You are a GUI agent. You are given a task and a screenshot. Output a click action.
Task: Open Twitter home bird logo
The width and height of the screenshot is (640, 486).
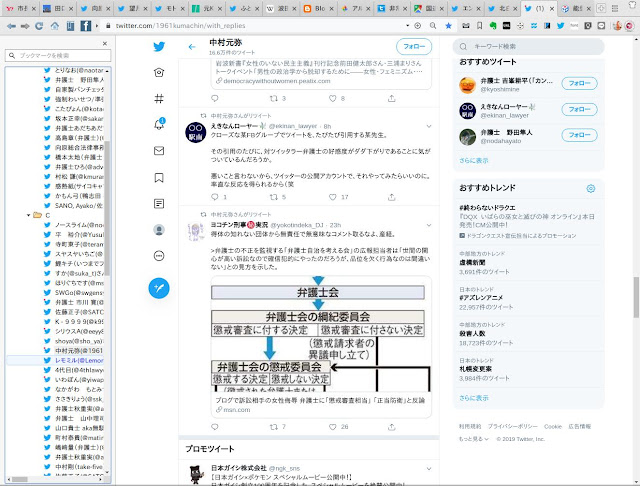click(159, 47)
